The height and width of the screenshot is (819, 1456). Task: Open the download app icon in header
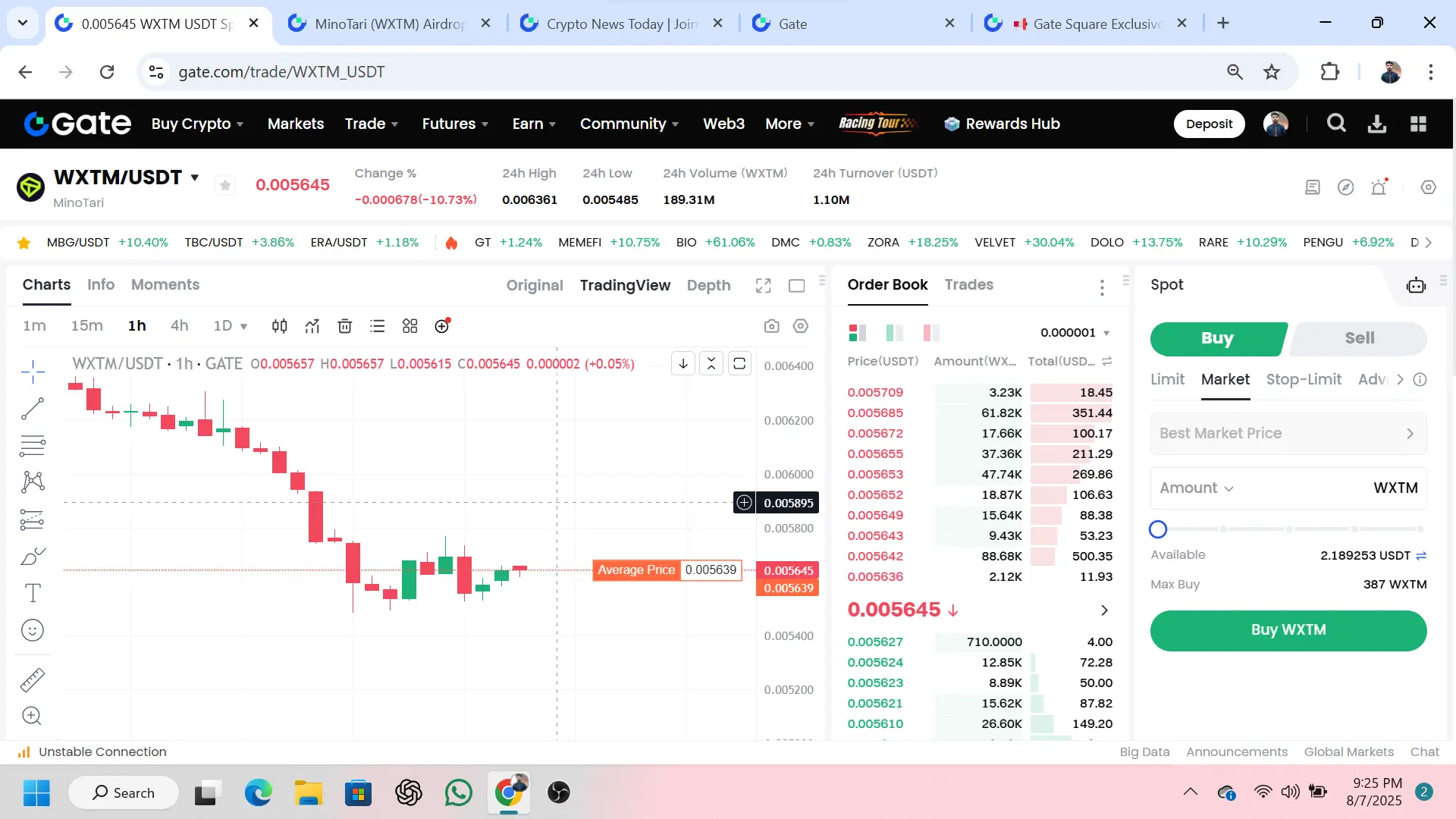tap(1377, 124)
